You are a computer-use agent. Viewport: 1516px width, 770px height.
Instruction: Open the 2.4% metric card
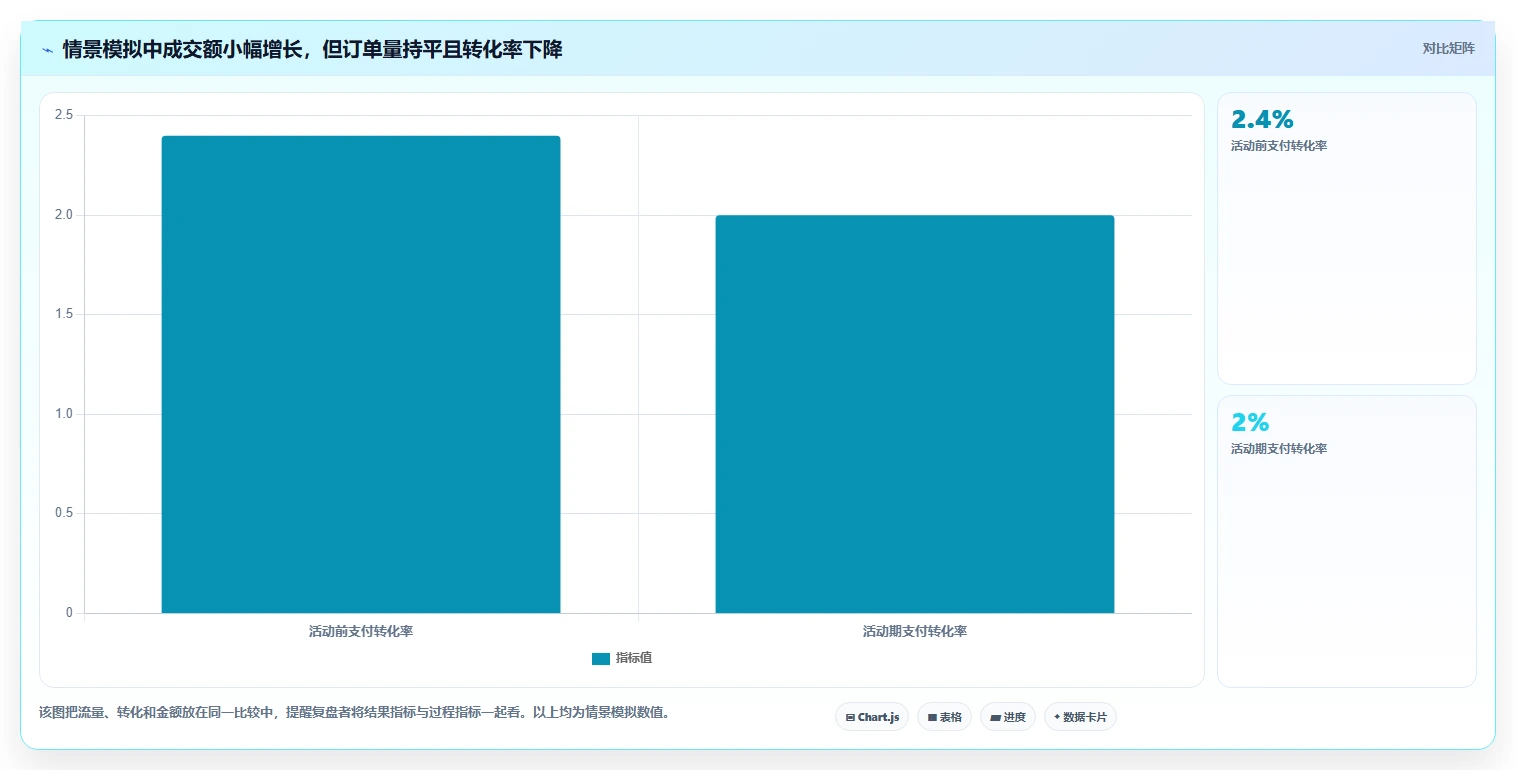[1346, 238]
